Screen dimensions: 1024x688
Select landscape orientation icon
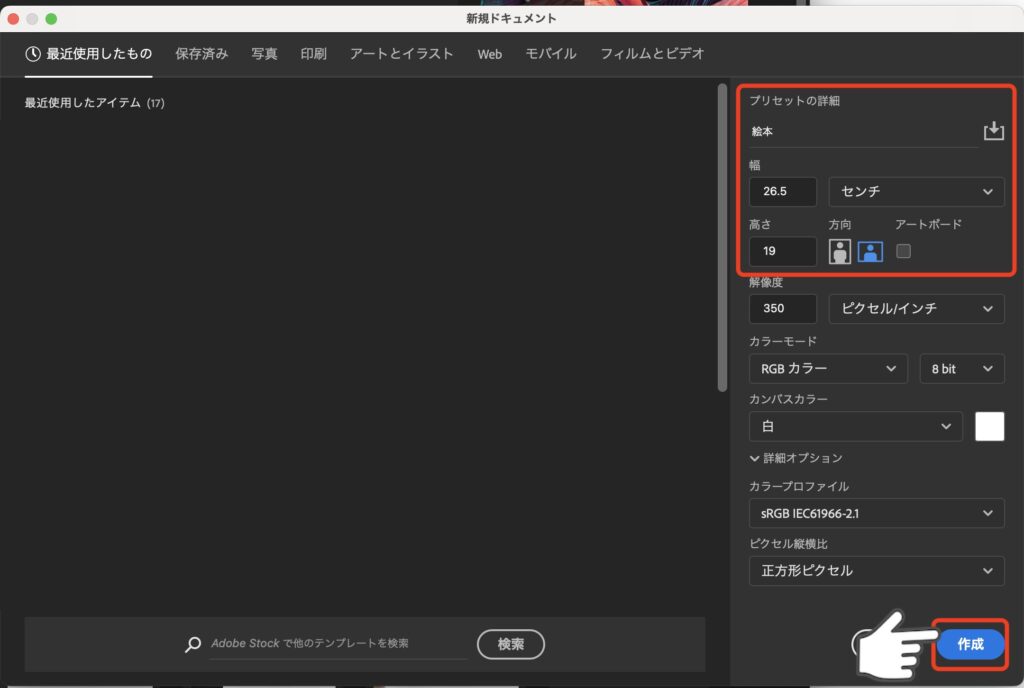point(870,252)
